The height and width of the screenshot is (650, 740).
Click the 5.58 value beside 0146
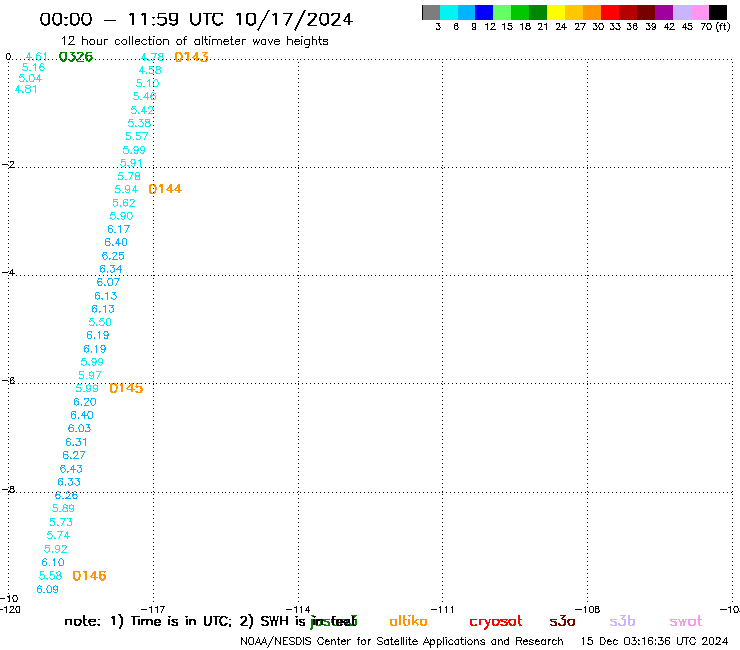[50, 575]
